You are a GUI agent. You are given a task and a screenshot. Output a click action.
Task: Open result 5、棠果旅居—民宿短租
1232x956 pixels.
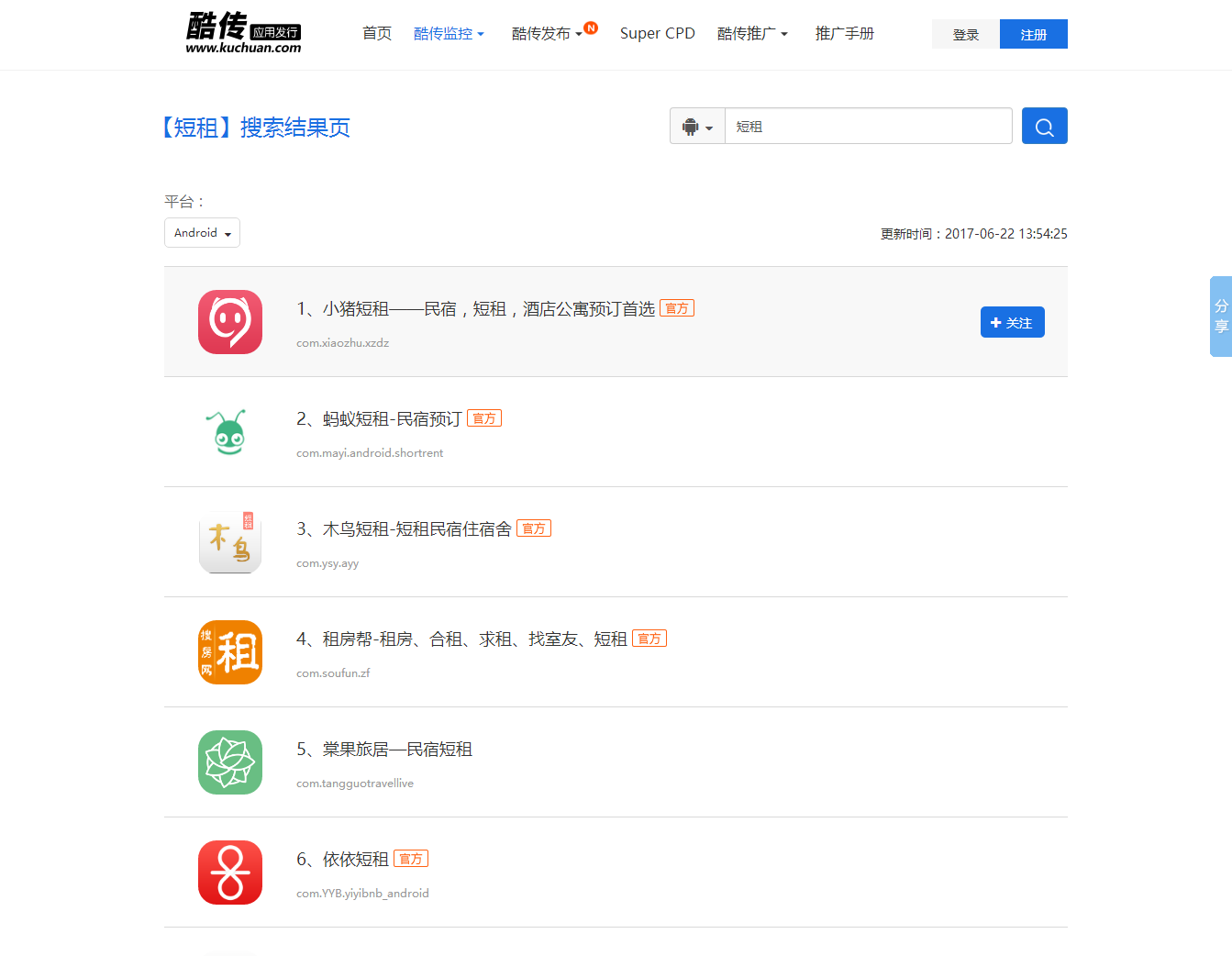[x=384, y=750]
